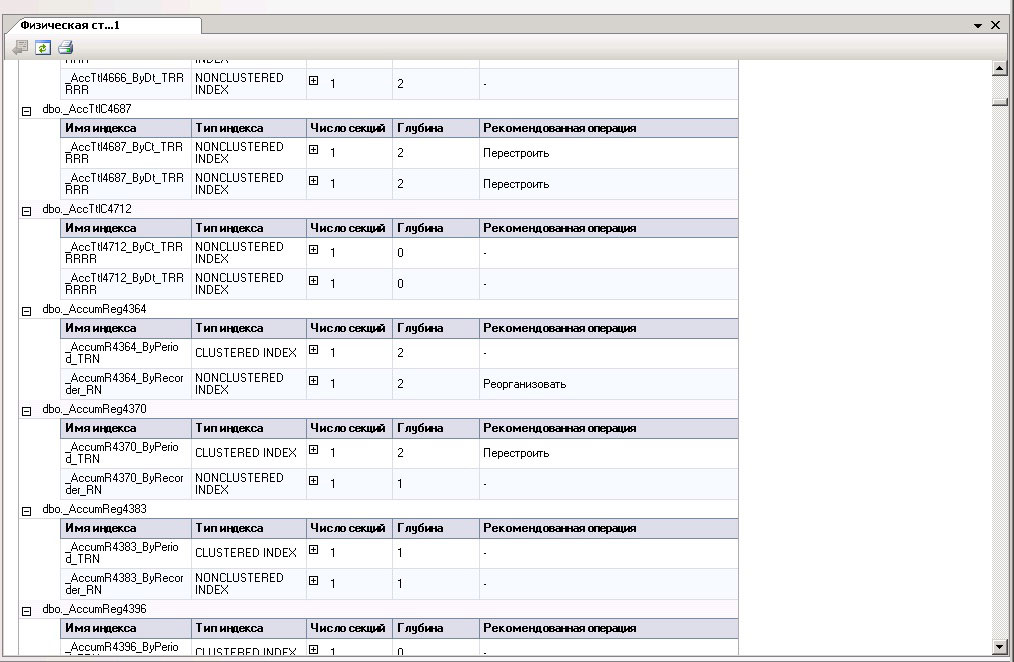This screenshot has width=1014, height=662.
Task: Click depth value 0 for _AccTtl4712_ByDt_TRR
Action: (400, 284)
